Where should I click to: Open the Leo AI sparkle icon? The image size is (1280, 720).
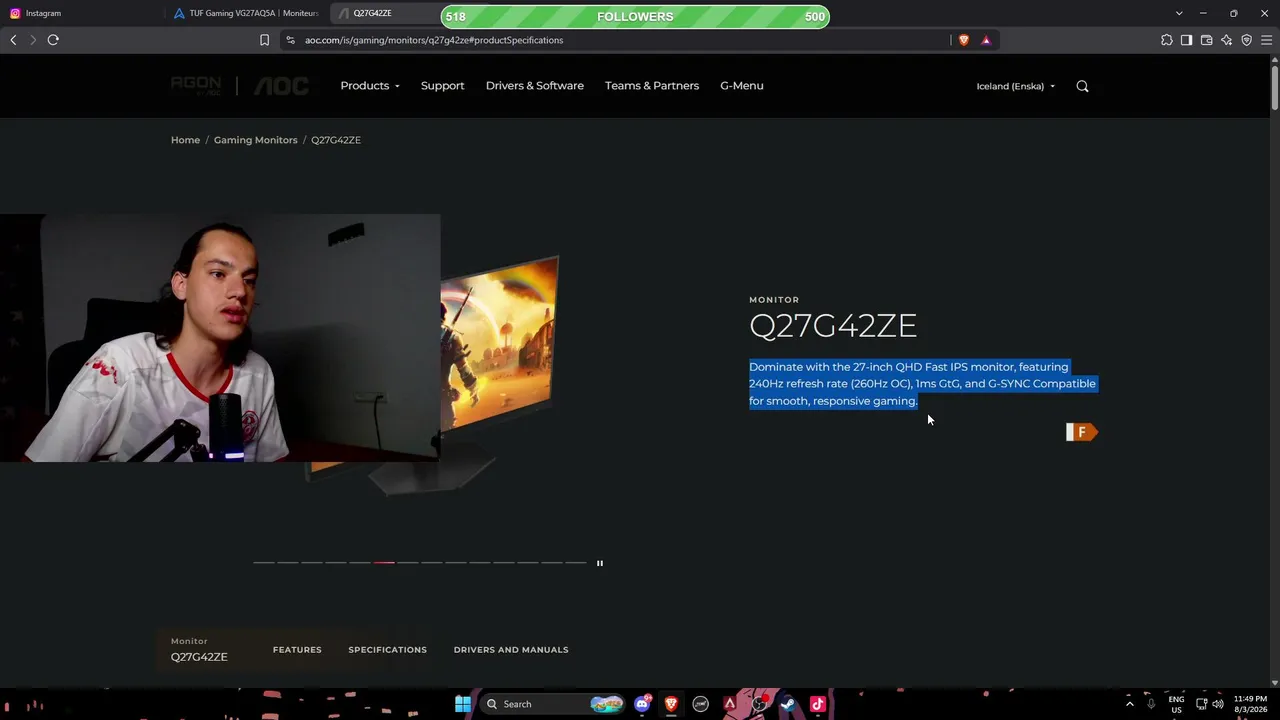click(x=1227, y=40)
